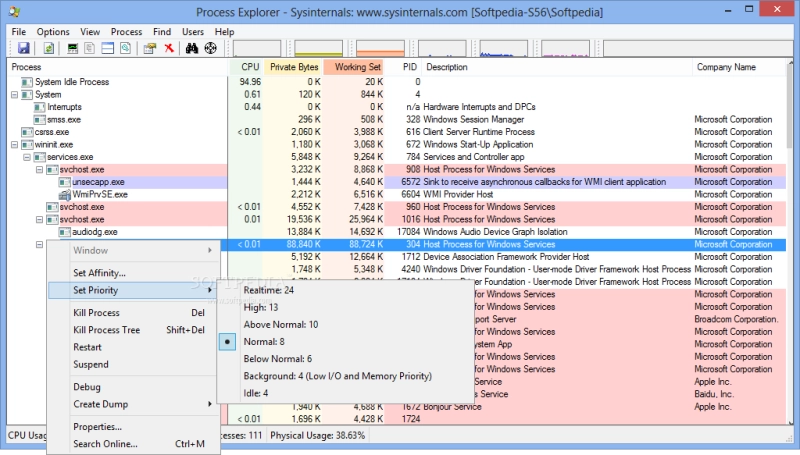Click the Process Explorer title bar icon
The width and height of the screenshot is (800, 455).
point(14,11)
